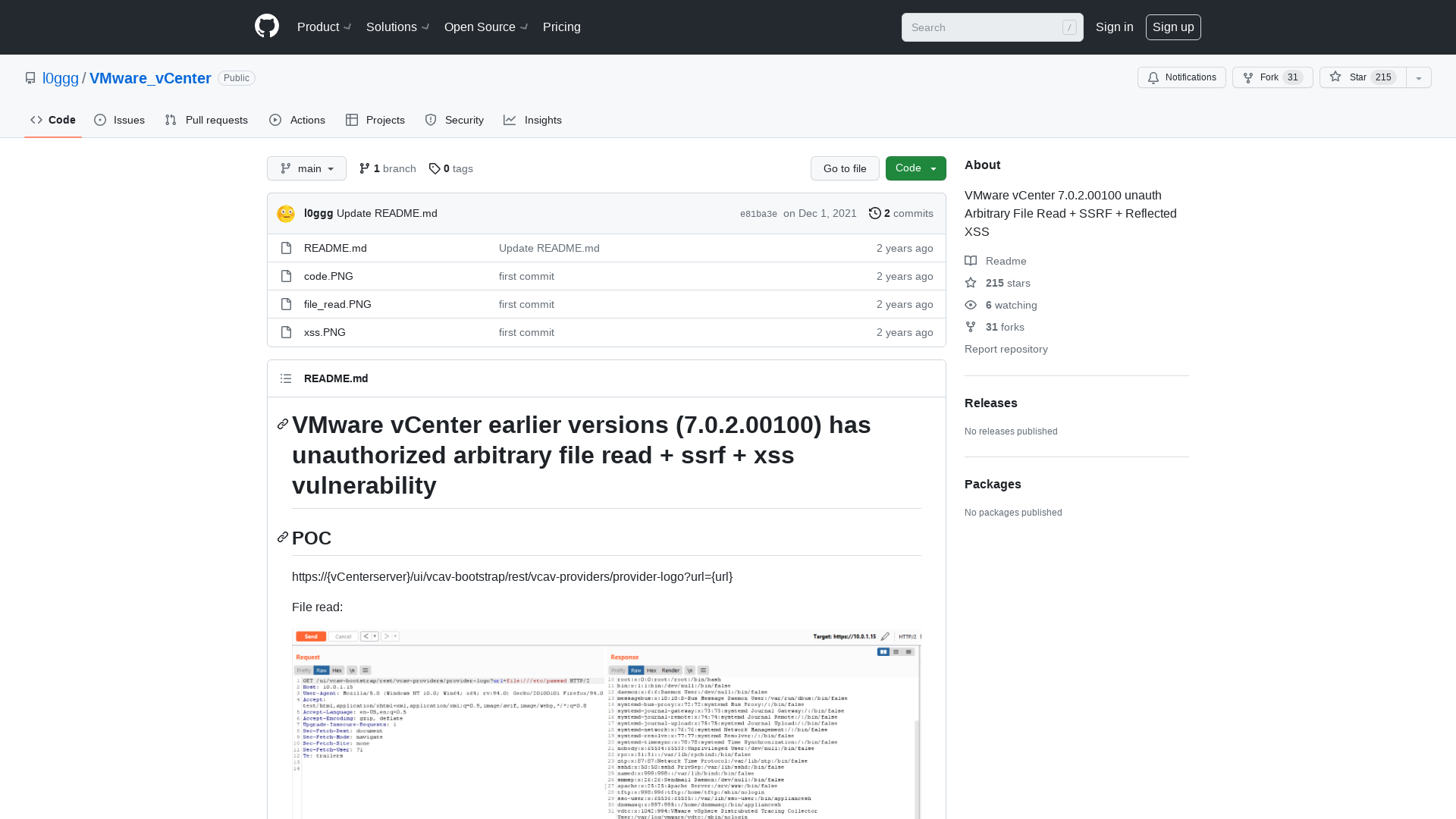This screenshot has width=1456, height=819.
Task: Open the Product menu
Action: click(324, 27)
